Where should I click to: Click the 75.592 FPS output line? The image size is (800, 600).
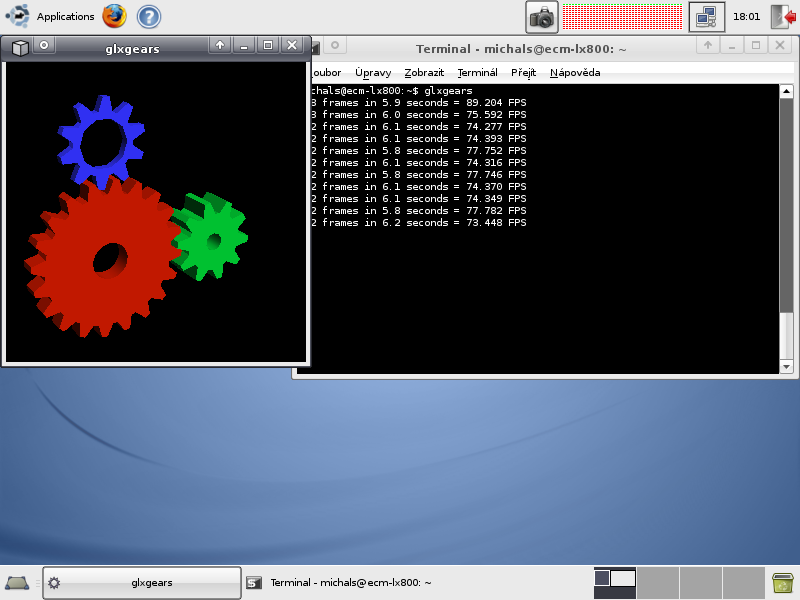coord(418,115)
